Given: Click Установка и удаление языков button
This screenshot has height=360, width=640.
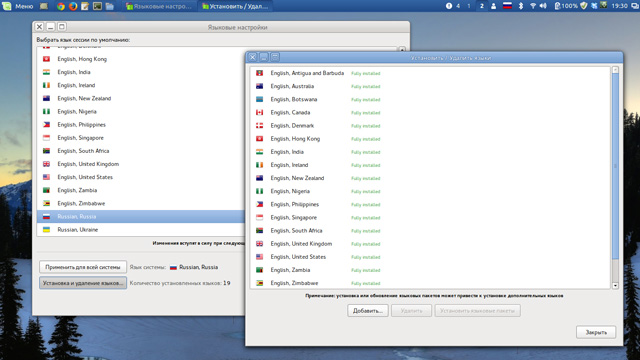Looking at the screenshot, I should click(x=83, y=283).
